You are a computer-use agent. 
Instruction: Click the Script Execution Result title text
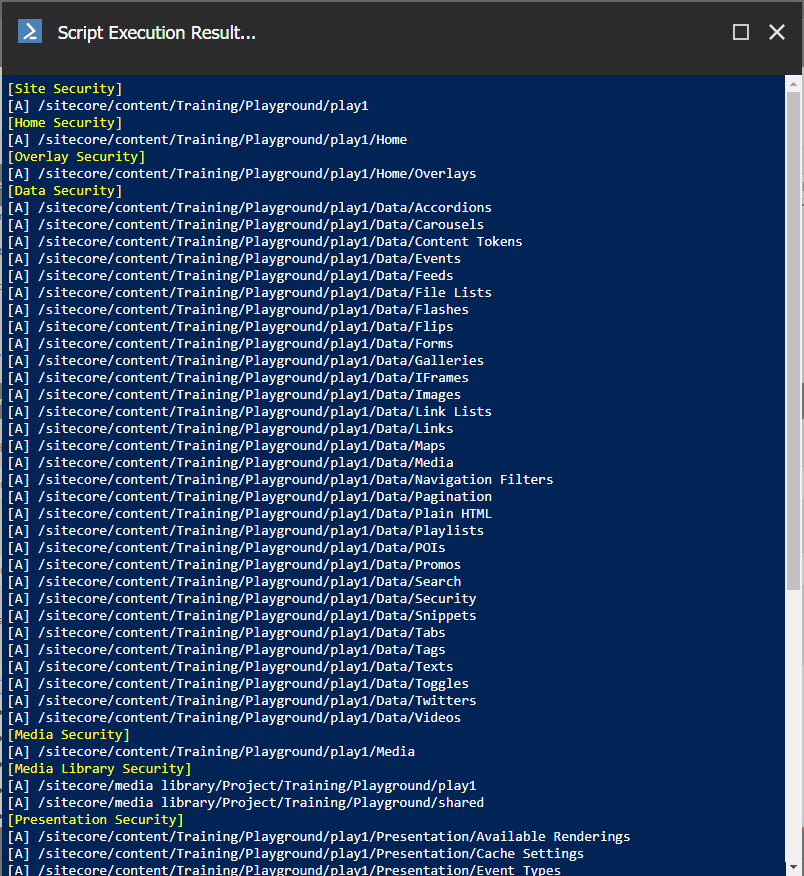[156, 33]
